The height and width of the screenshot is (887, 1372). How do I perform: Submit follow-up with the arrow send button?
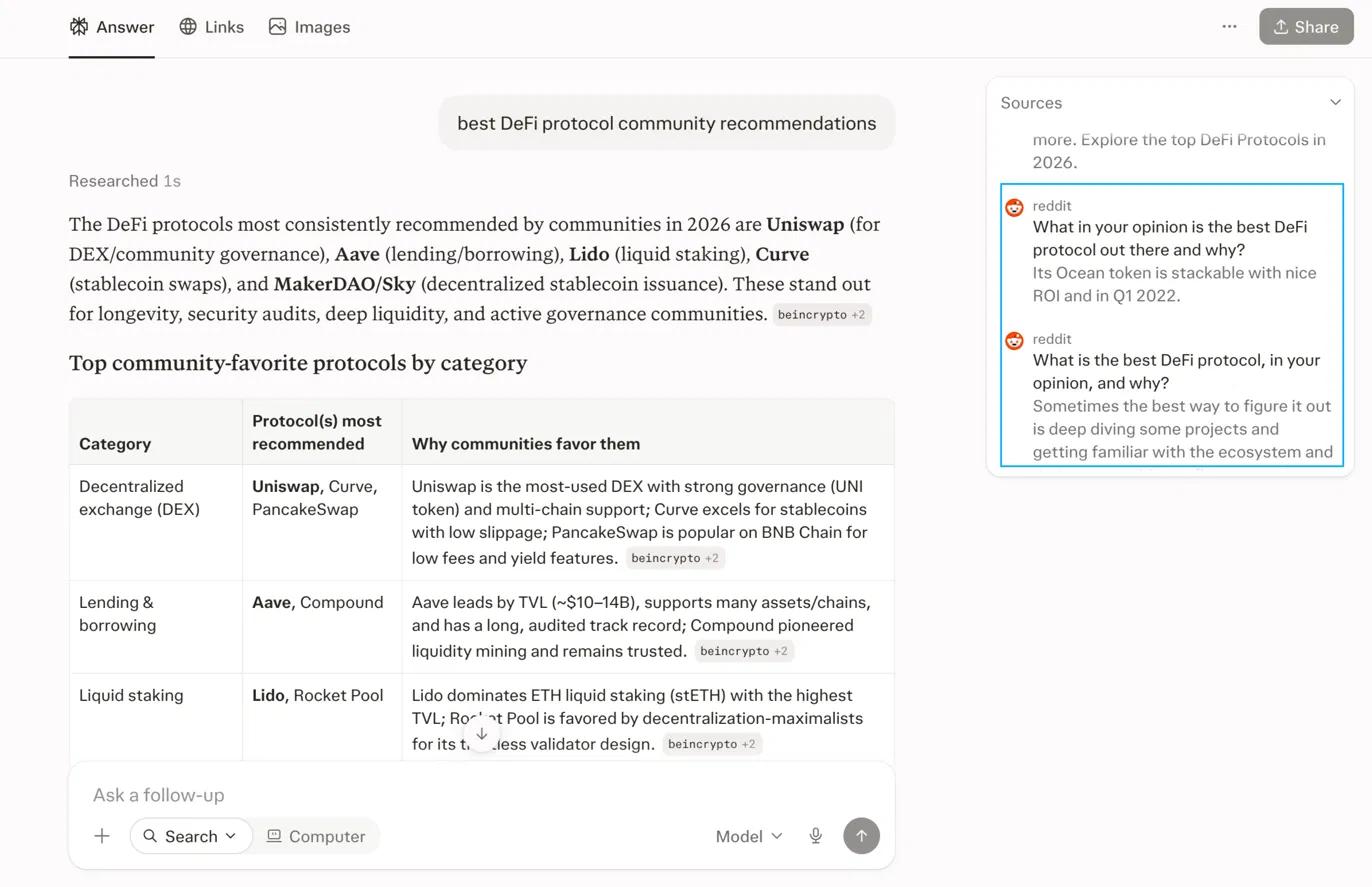[861, 837]
